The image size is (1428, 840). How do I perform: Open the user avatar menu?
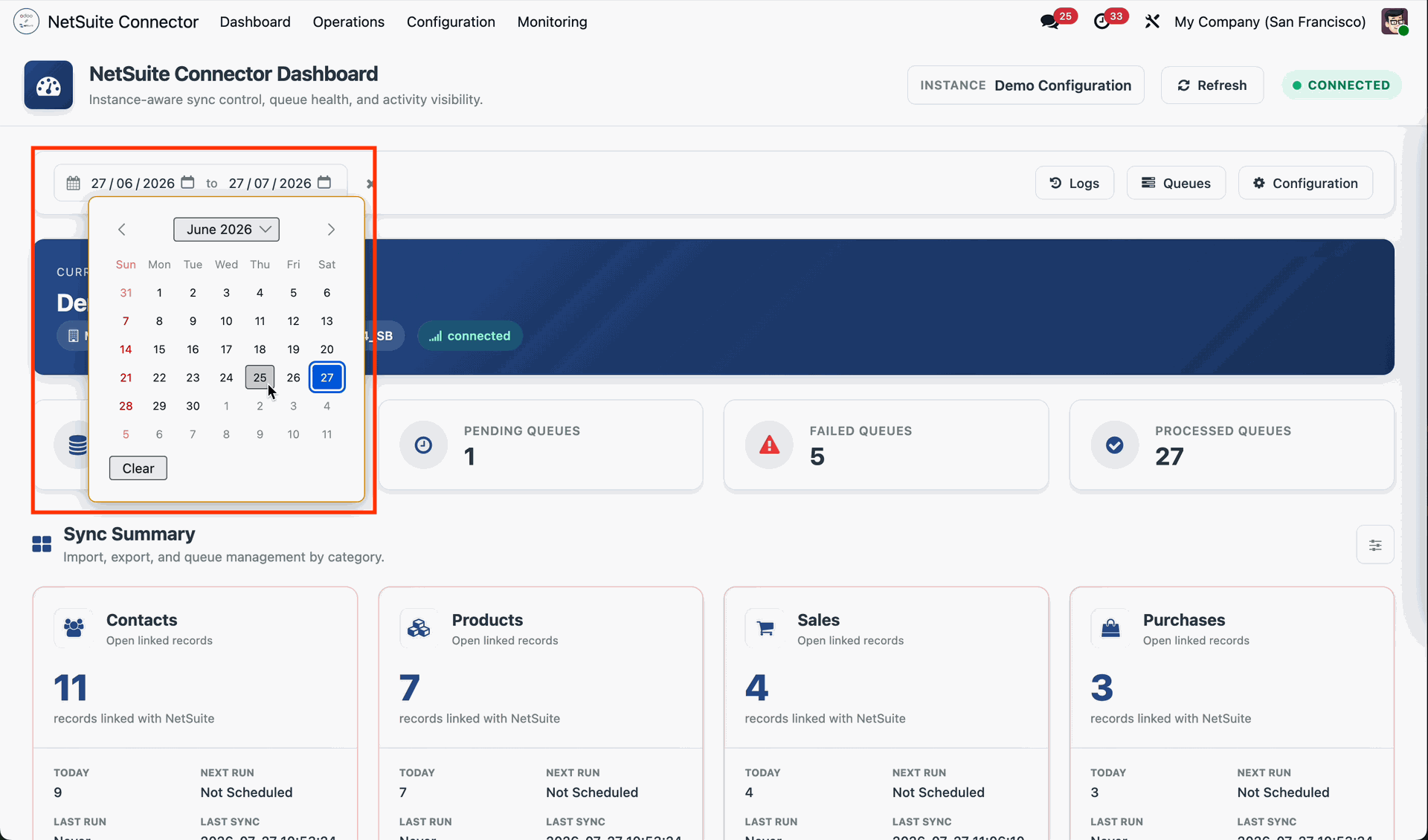point(1395,22)
